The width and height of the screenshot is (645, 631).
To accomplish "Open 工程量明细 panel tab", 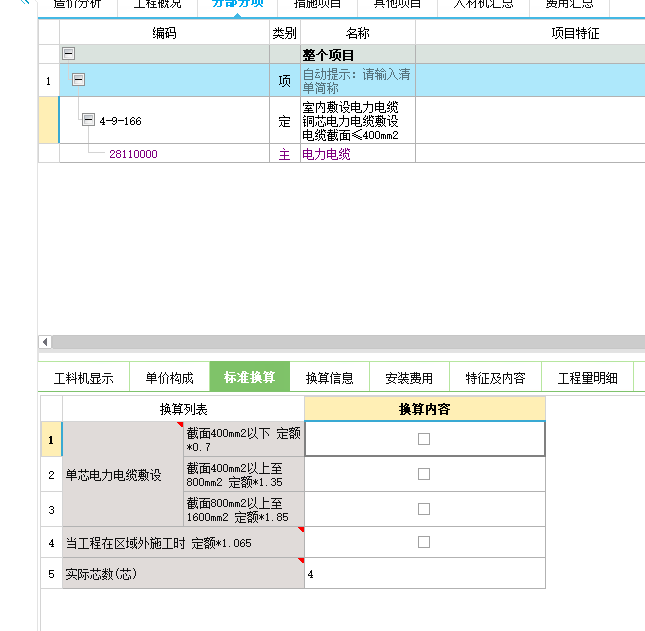I will point(587,377).
